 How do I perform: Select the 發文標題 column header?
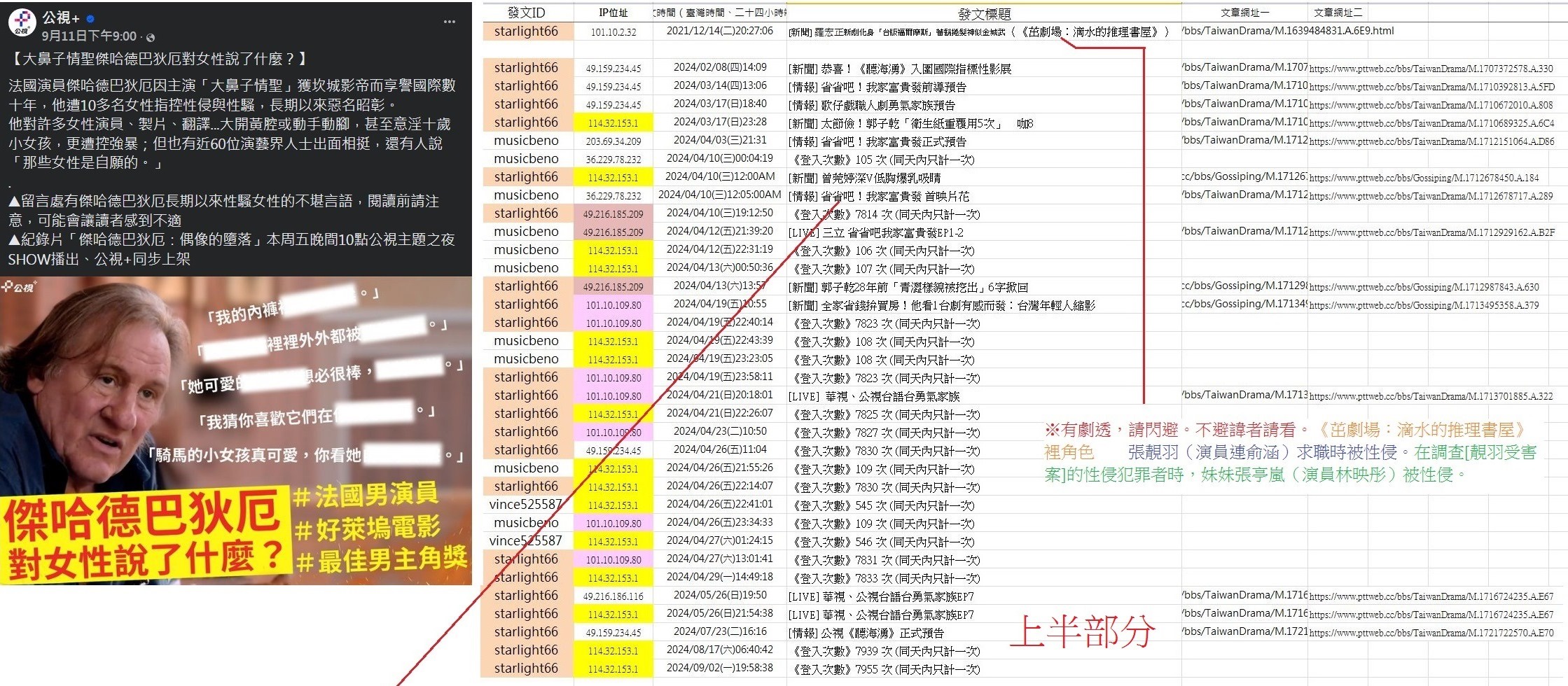[984, 13]
